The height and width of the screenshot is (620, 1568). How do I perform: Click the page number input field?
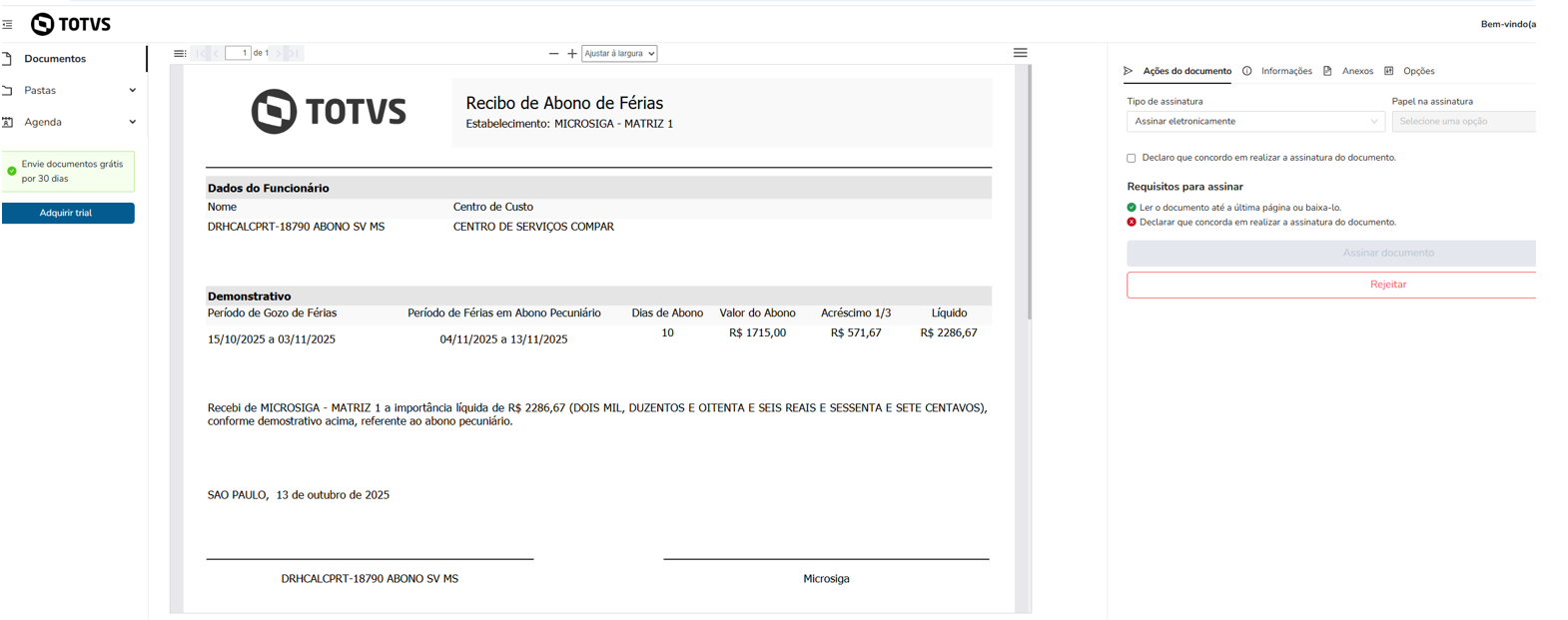(238, 54)
